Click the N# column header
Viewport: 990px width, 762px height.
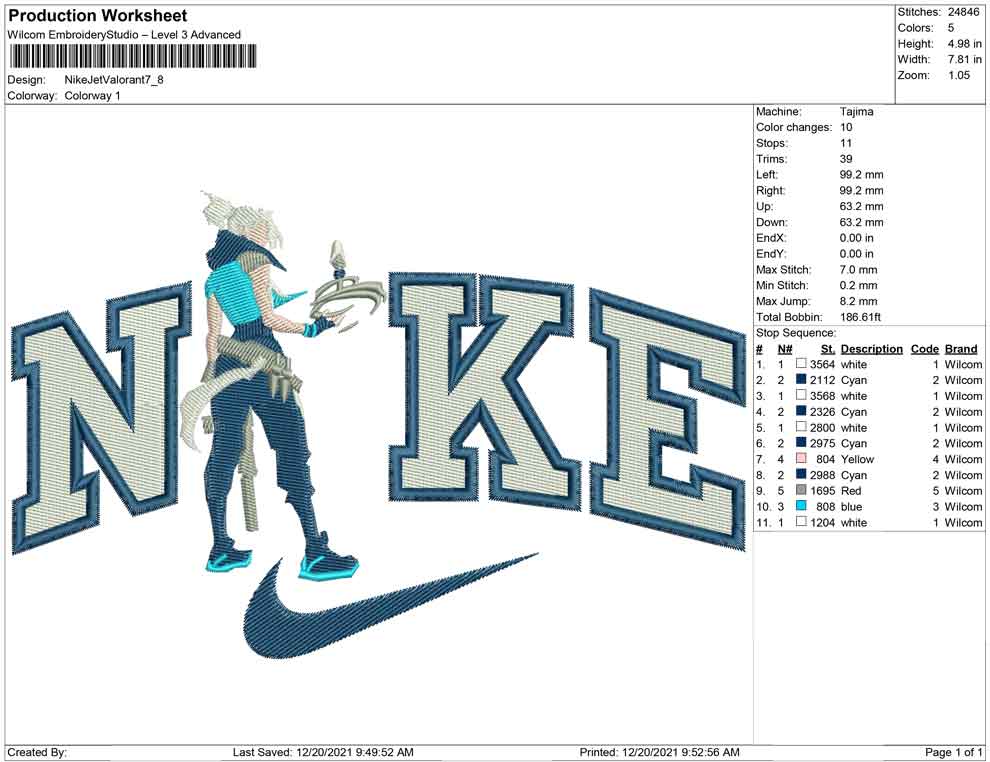click(785, 349)
